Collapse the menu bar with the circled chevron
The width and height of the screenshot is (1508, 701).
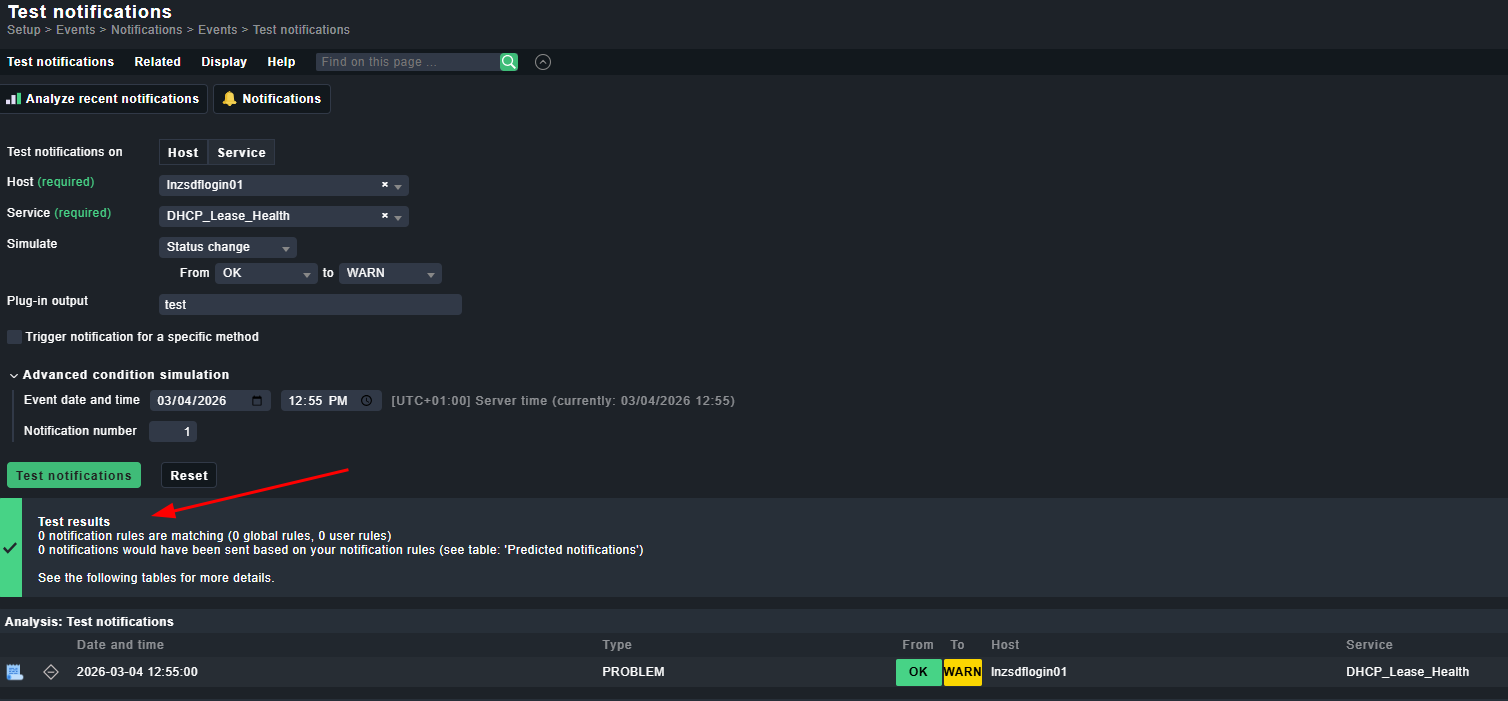pos(543,62)
